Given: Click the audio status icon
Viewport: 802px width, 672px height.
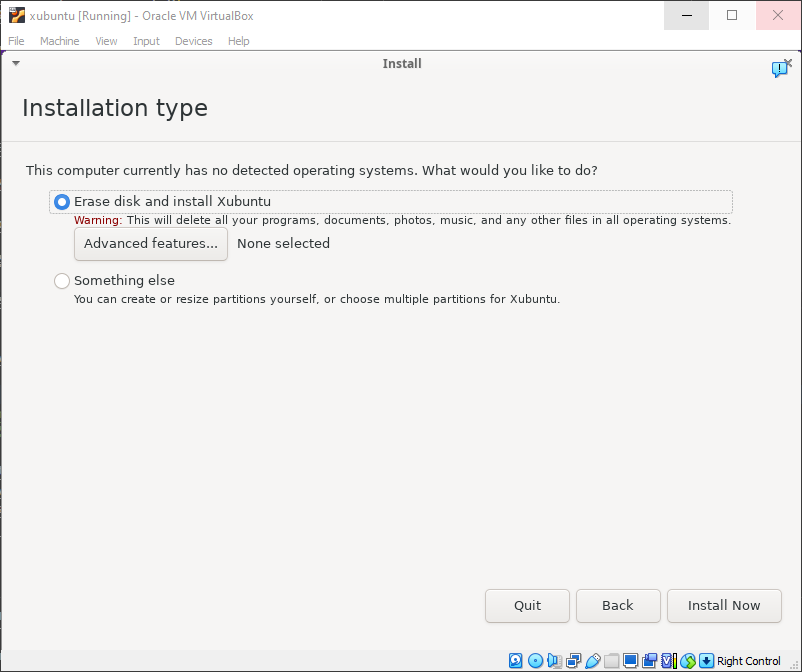Looking at the screenshot, I should 554,661.
